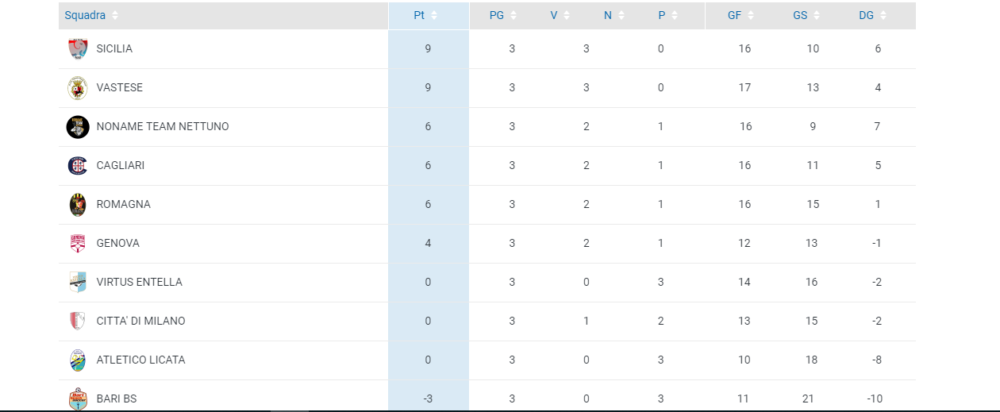Open the Atletico Licata logo

[x=77, y=360]
